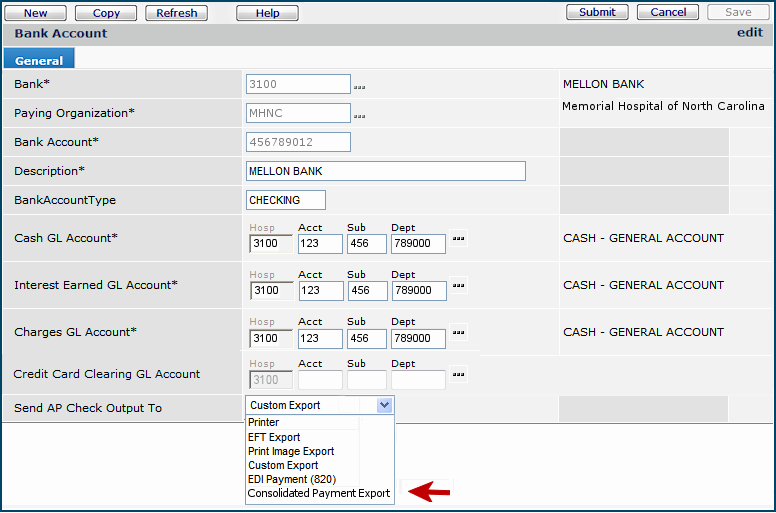776x513 pixels.
Task: Click the BankAccountType input field
Action: 285,200
